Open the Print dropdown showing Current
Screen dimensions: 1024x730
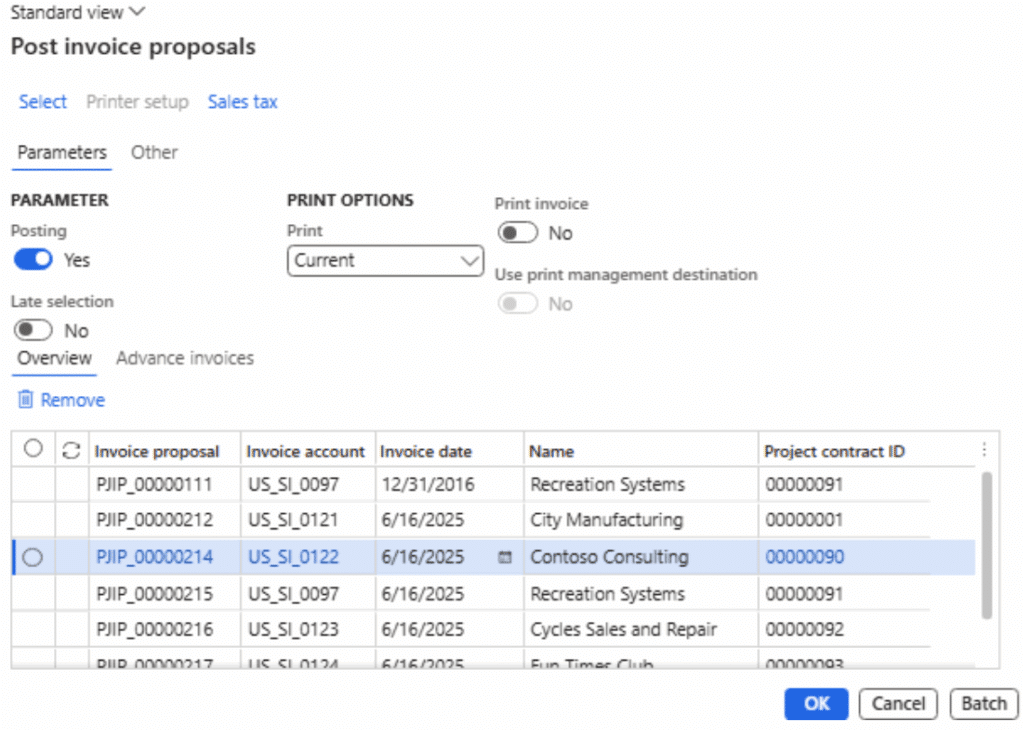(385, 260)
